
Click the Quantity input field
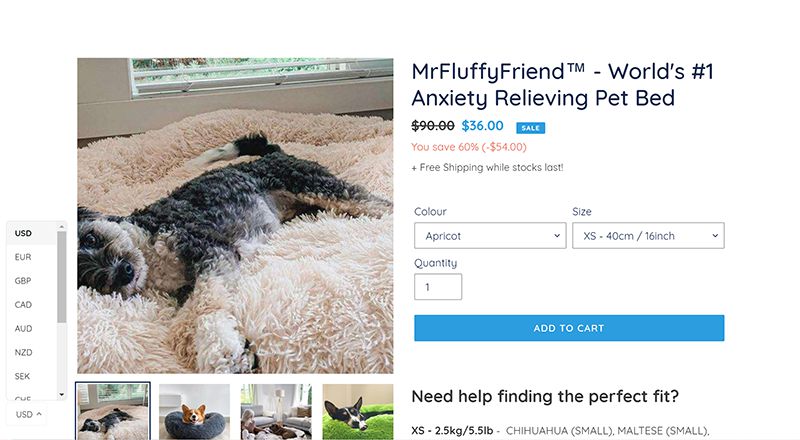[x=438, y=287]
